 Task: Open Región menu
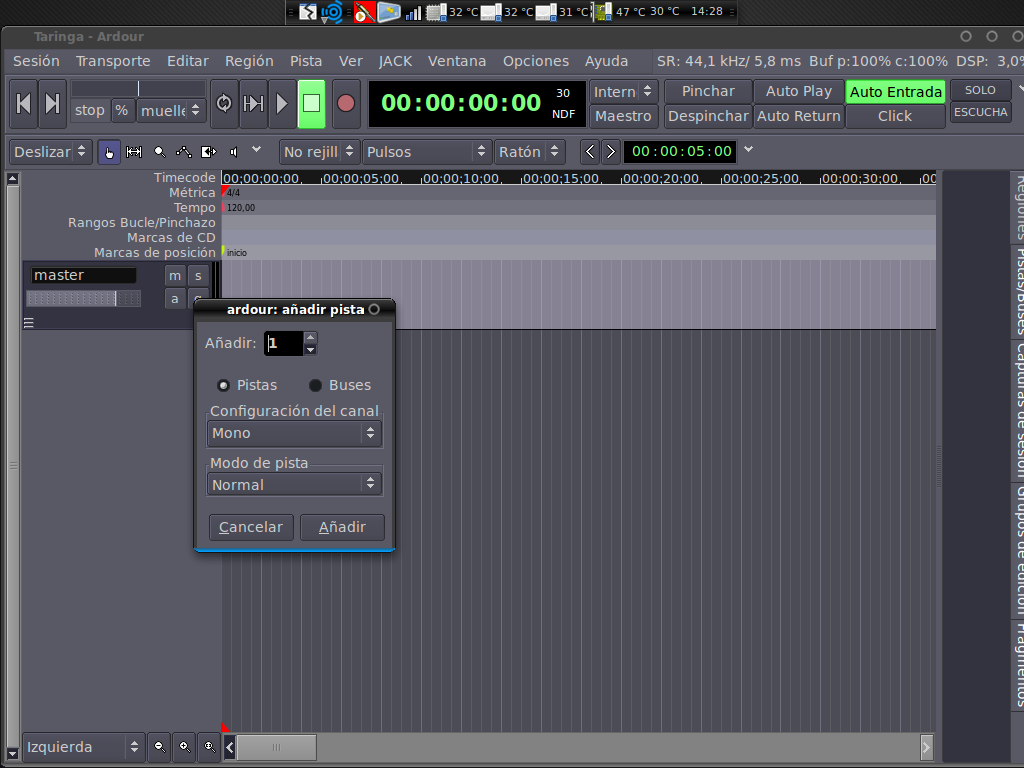249,61
